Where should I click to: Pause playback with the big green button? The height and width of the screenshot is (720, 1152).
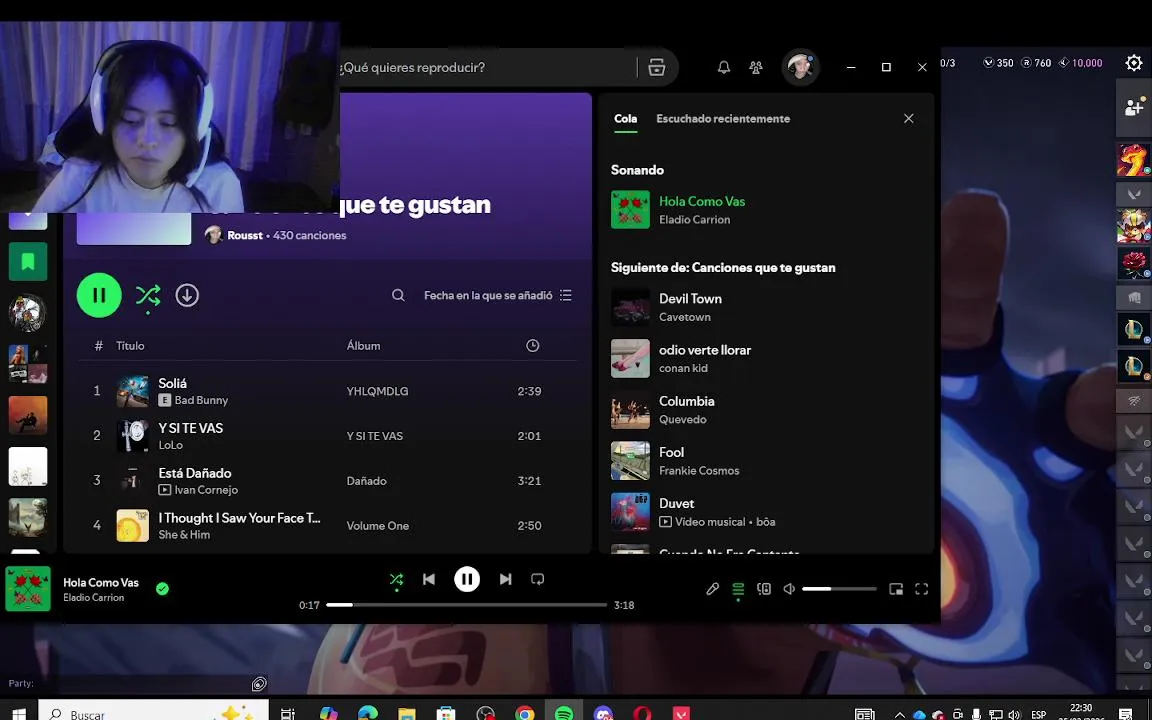99,295
